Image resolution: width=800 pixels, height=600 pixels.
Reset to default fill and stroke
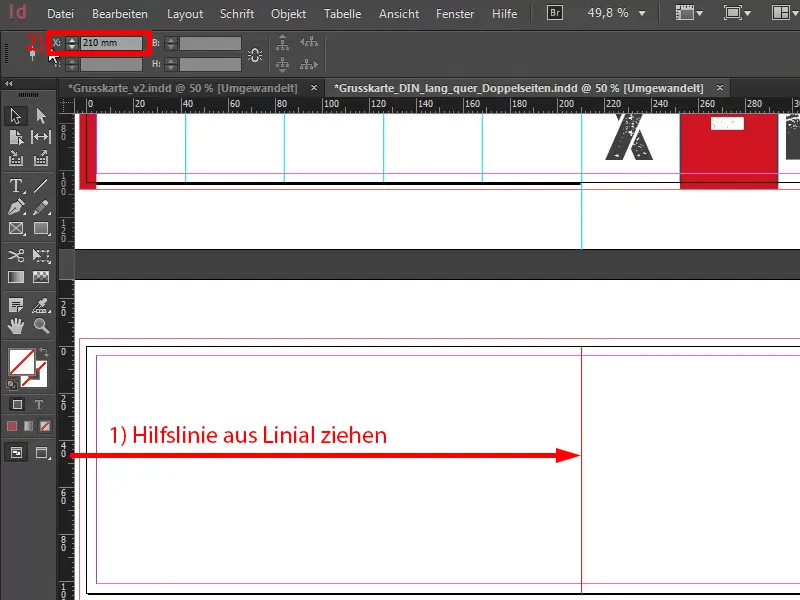click(x=12, y=384)
